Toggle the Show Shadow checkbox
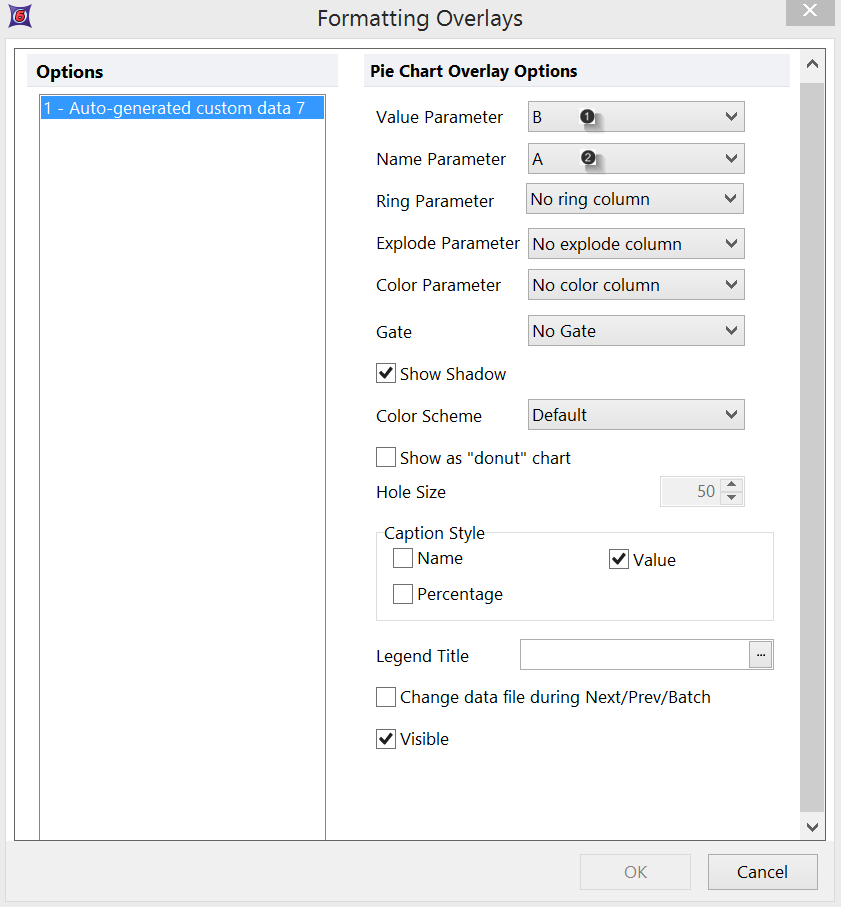 click(386, 374)
